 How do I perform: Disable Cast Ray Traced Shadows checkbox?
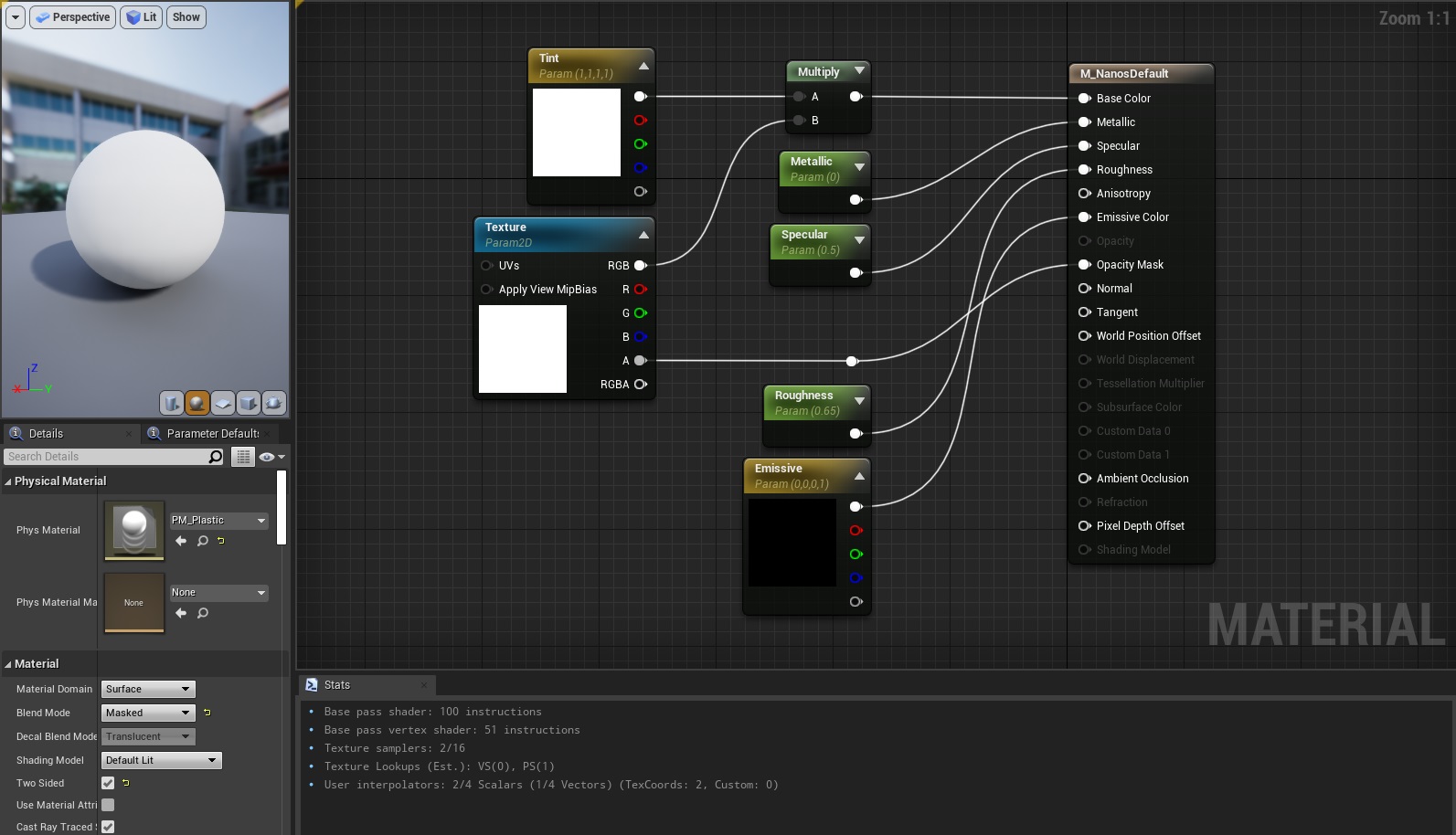pos(108,827)
